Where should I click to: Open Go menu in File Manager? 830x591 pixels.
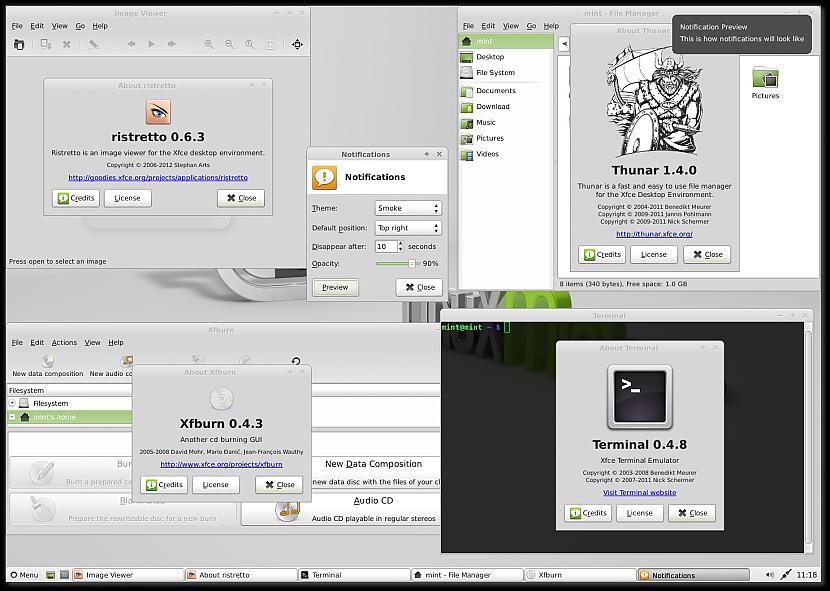[531, 25]
